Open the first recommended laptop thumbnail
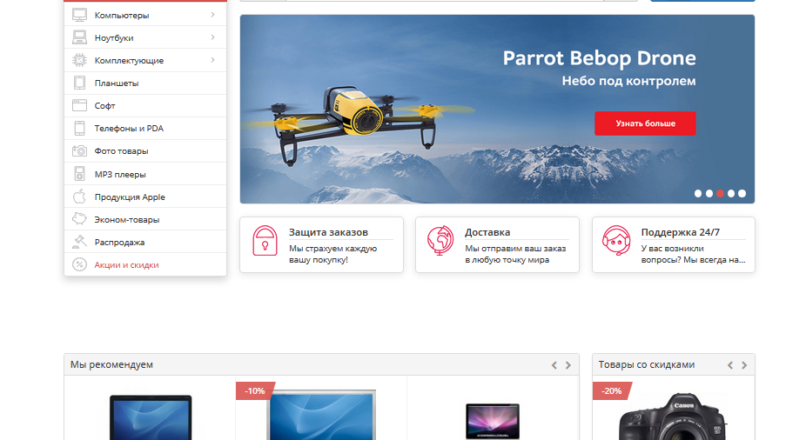Screen dimensions: 806x440 pos(151,417)
